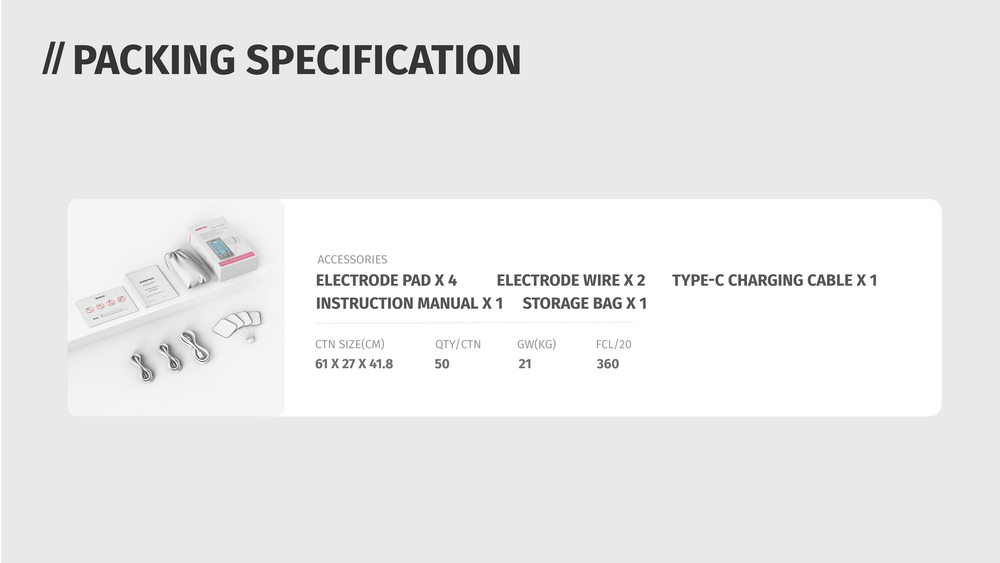Click the Packing Specification heading

tap(281, 60)
